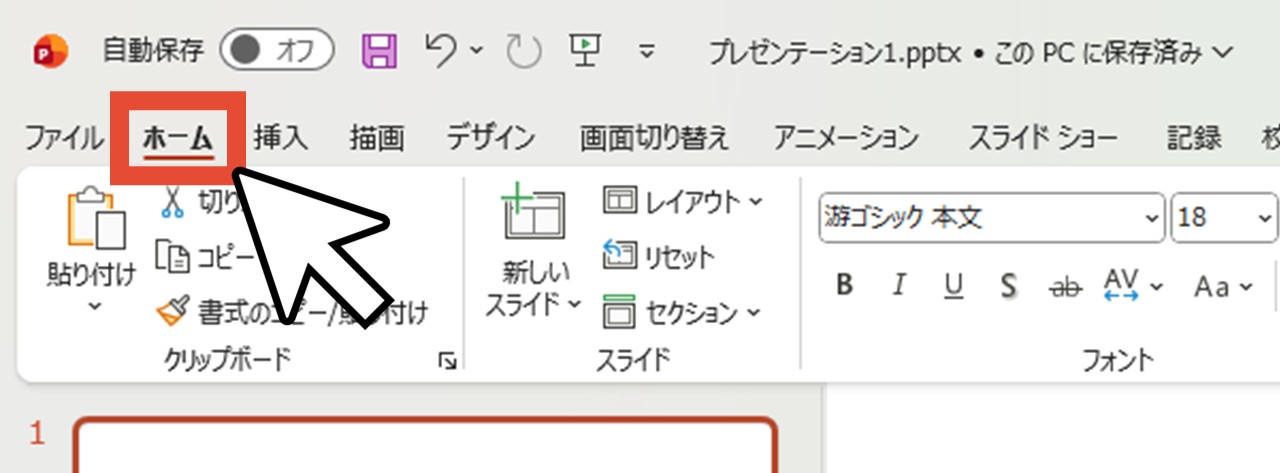
Task: Toggle the AutoSave (自動保存) switch
Action: pyautogui.click(x=276, y=50)
